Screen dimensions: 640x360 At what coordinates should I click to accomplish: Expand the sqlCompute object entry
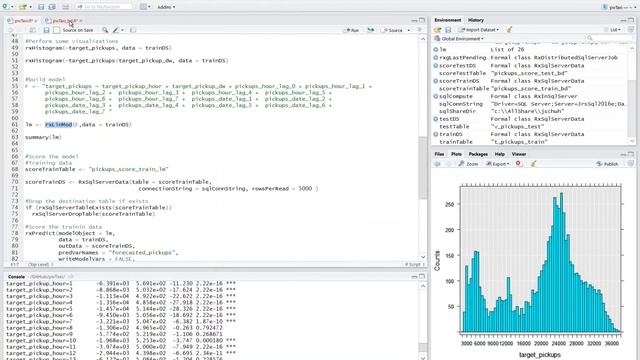(436, 96)
